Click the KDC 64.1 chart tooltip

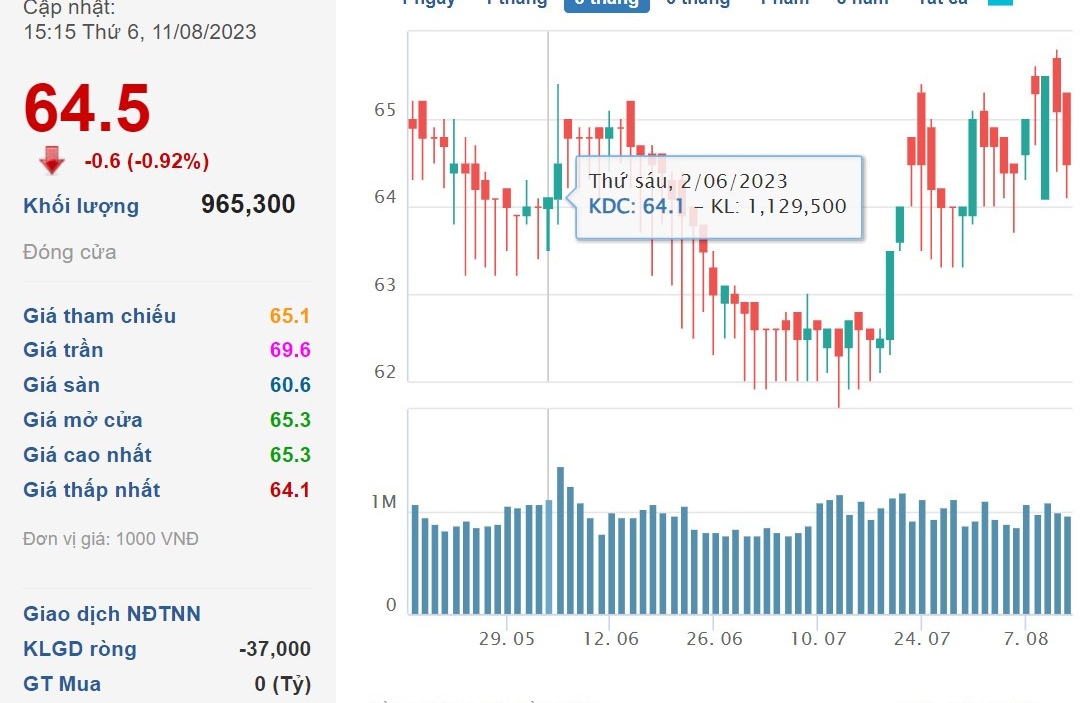point(718,195)
